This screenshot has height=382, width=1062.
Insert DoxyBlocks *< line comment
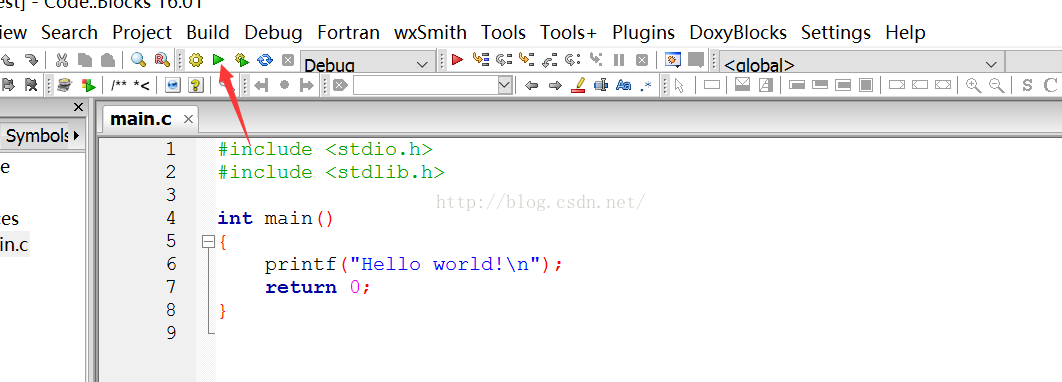141,85
